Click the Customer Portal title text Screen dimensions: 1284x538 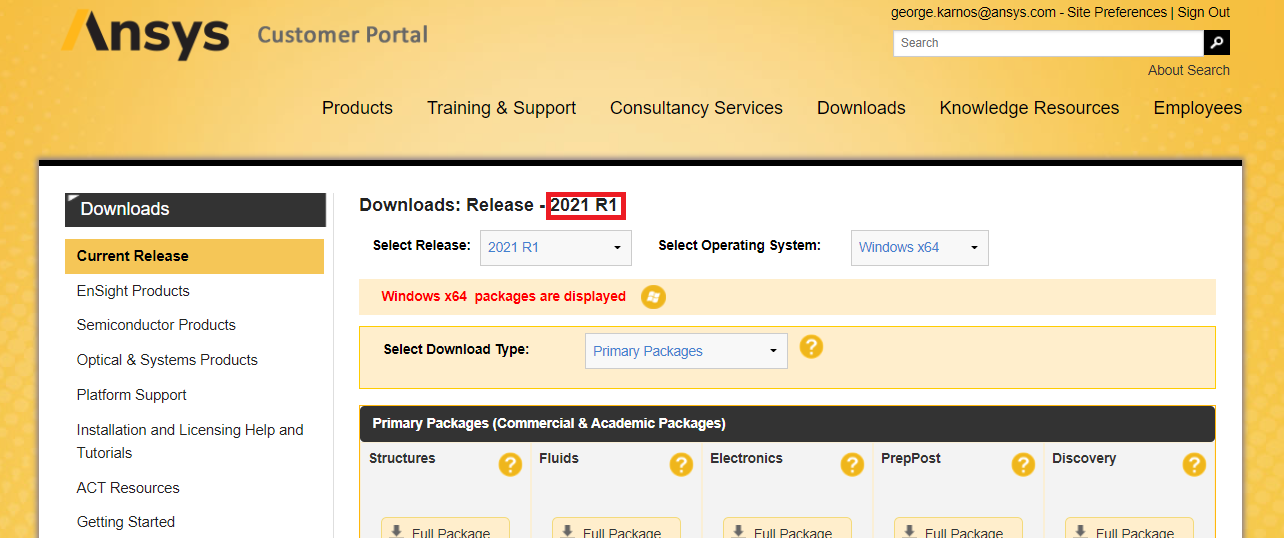342,35
